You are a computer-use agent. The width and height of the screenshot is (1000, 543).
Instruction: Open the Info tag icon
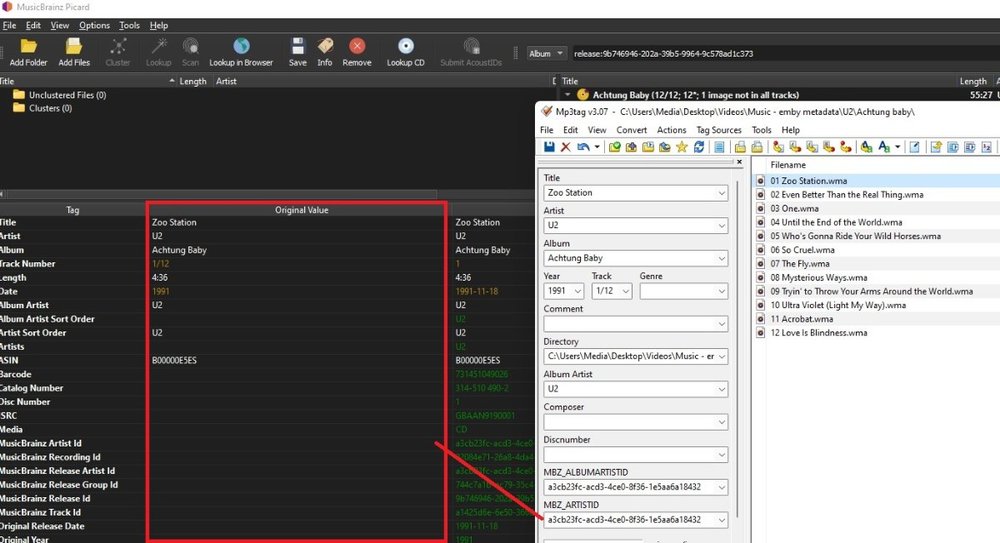point(325,52)
